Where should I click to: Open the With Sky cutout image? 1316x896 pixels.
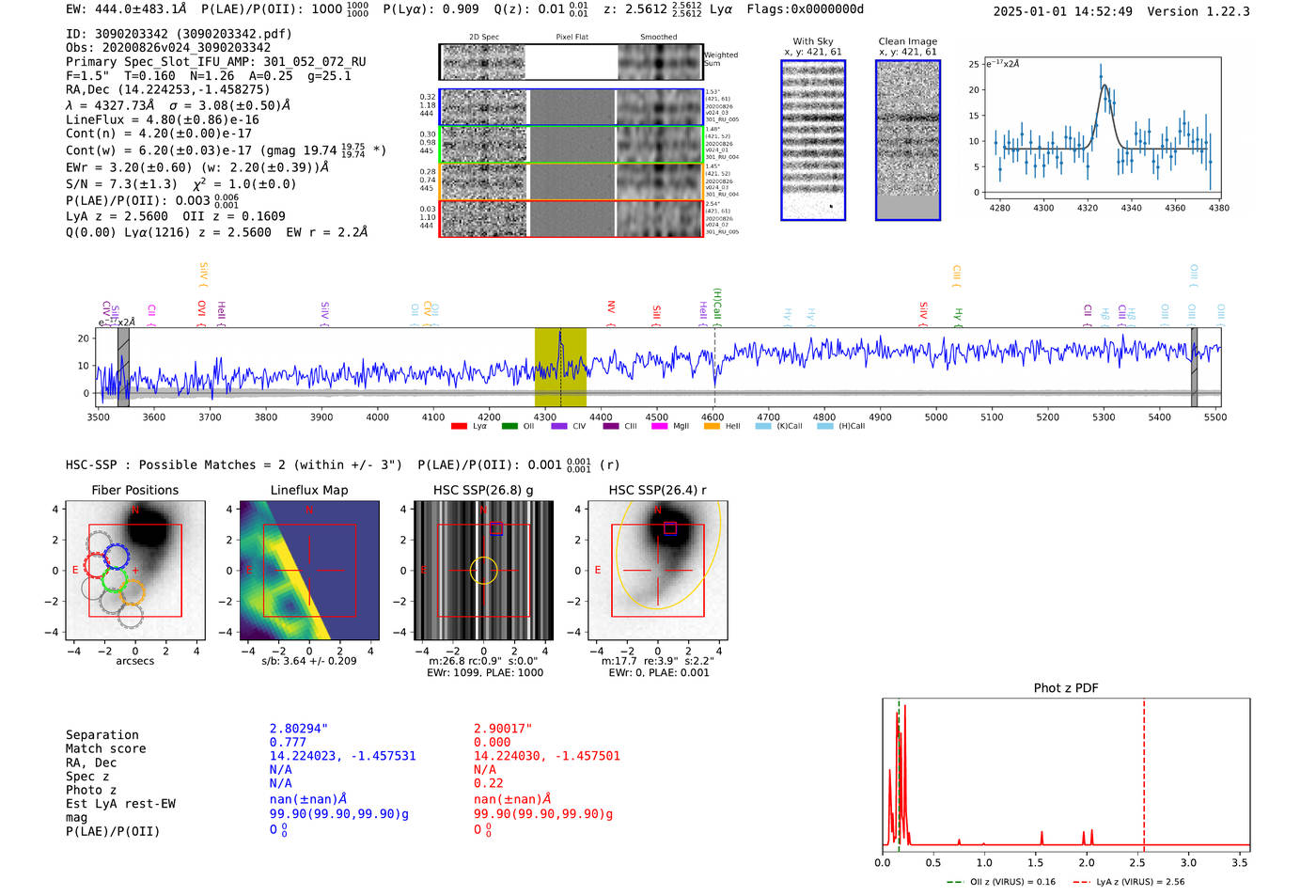[813, 140]
